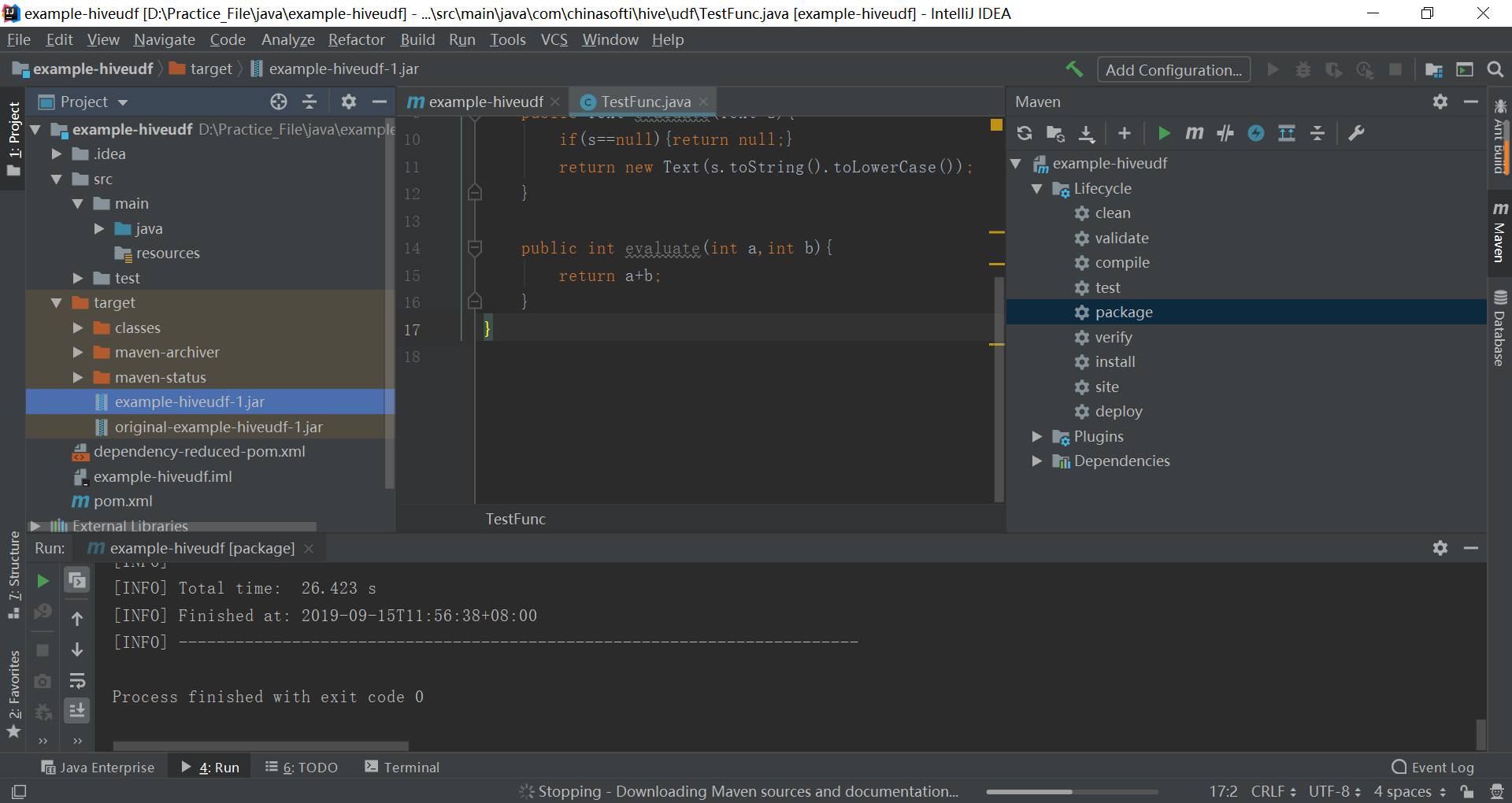Toggle Maven offline mode
1512x803 pixels.
1225,133
